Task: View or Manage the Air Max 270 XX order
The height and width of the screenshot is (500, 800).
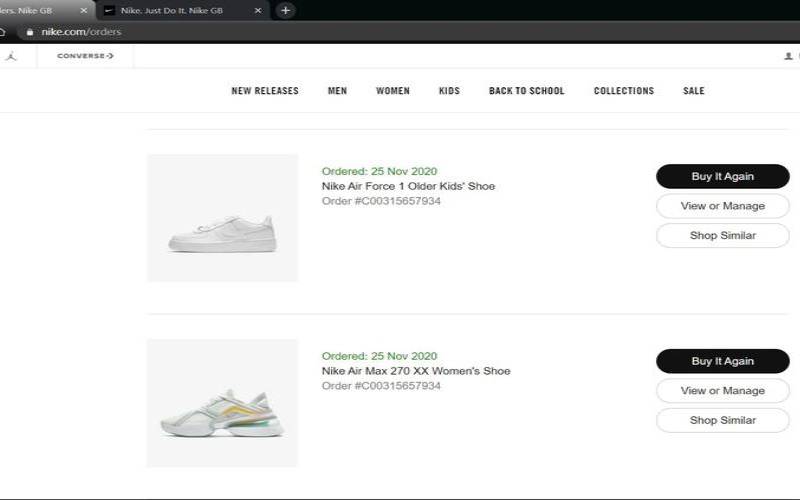Action: point(722,391)
